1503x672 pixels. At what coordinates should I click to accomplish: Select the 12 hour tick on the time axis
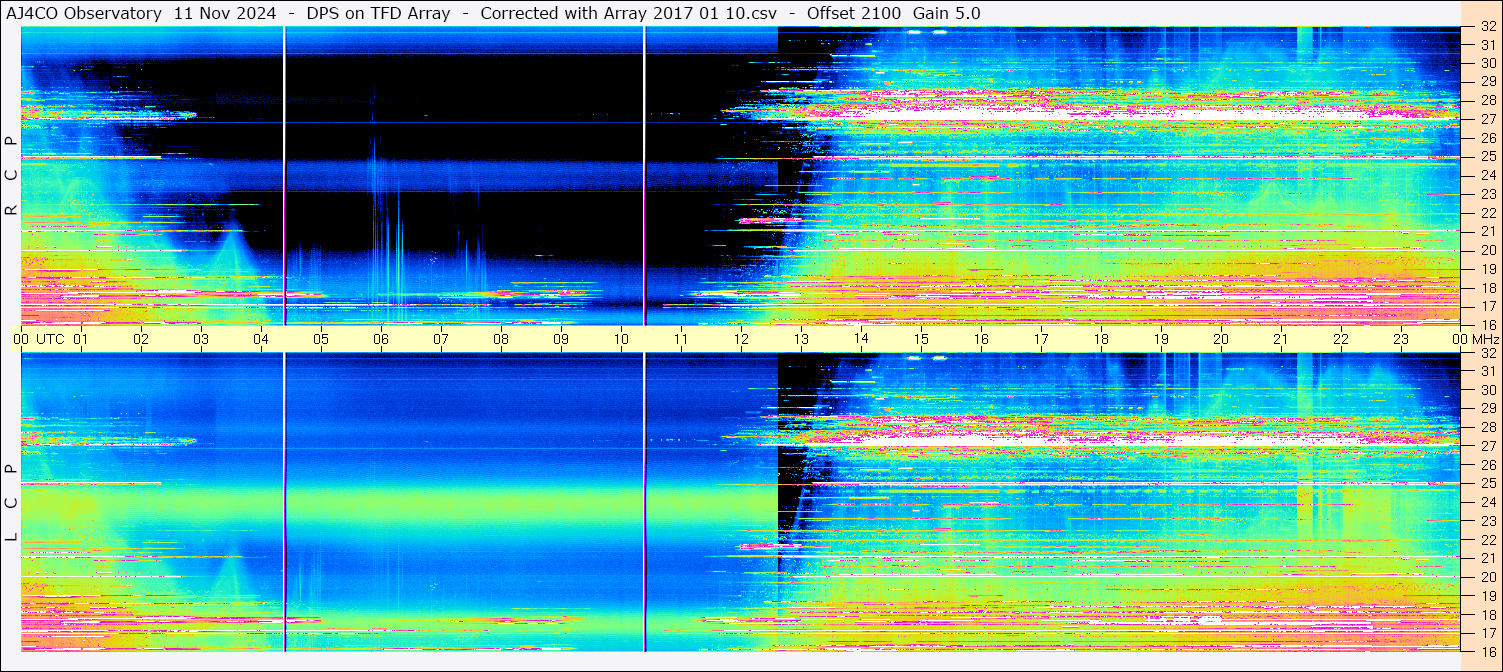point(741,339)
